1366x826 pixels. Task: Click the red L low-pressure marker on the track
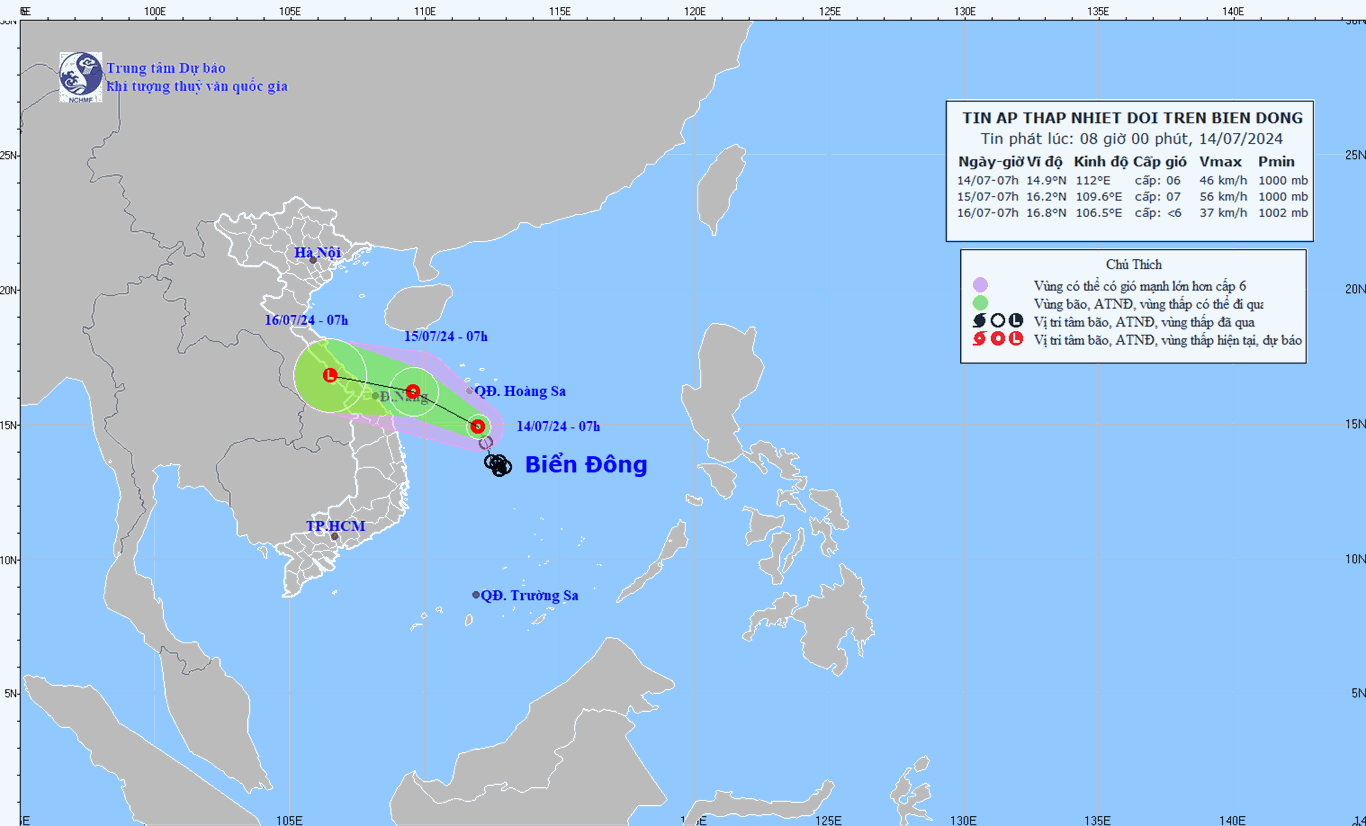click(330, 376)
